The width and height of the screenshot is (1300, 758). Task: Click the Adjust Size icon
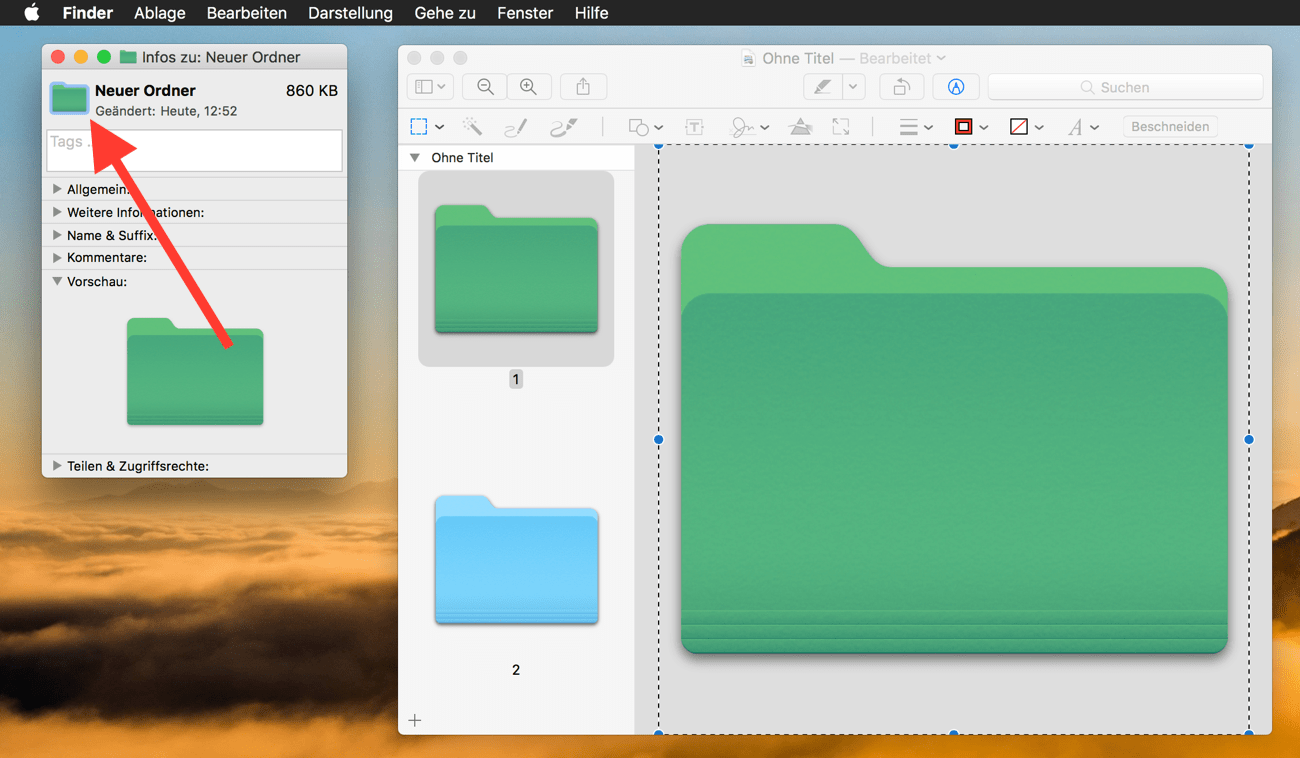pyautogui.click(x=841, y=127)
